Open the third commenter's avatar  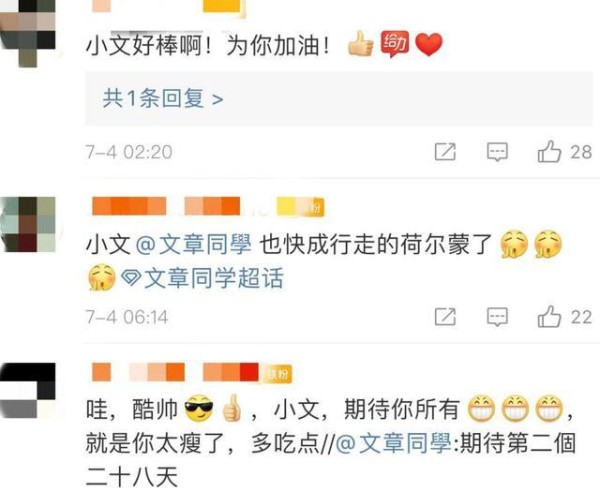point(28,390)
